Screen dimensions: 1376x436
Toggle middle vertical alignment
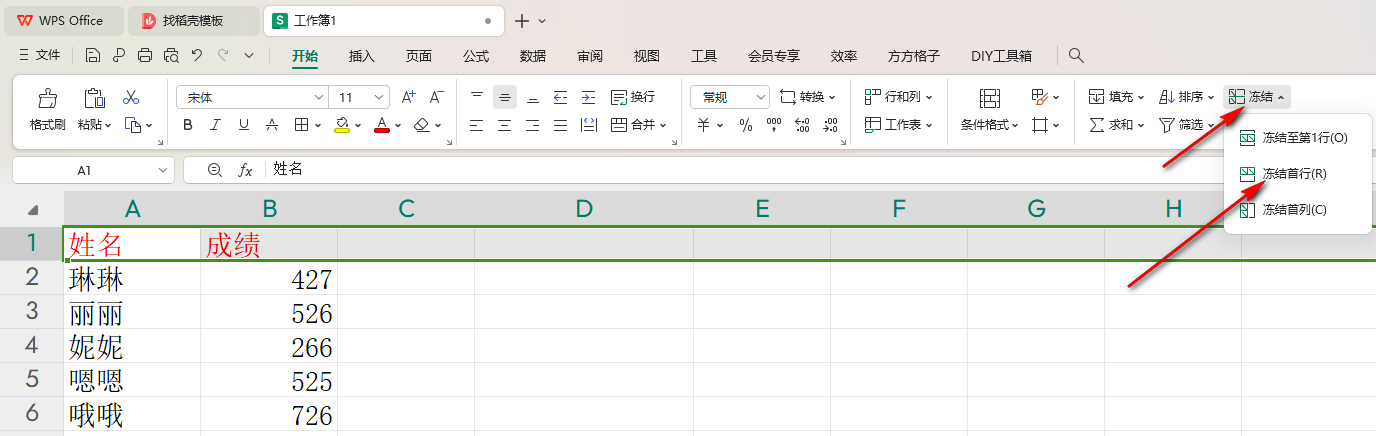click(504, 97)
